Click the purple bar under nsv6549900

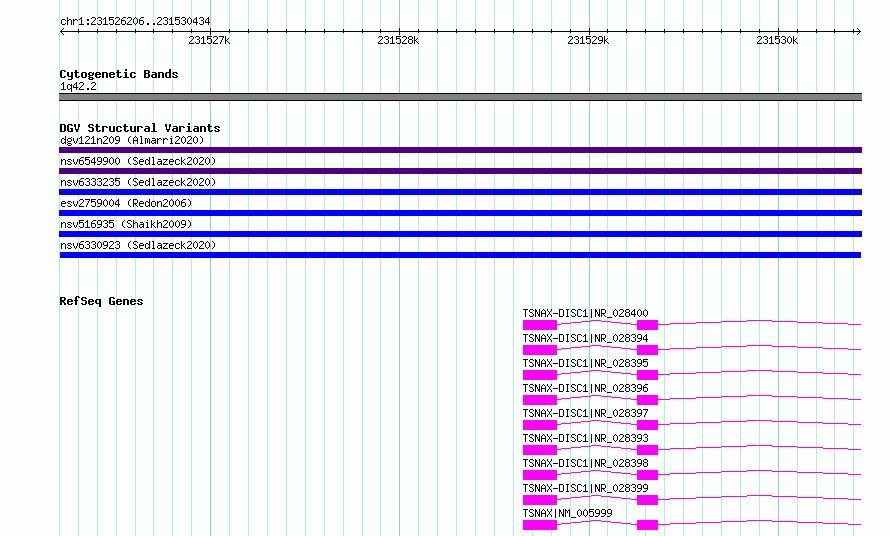click(x=460, y=171)
